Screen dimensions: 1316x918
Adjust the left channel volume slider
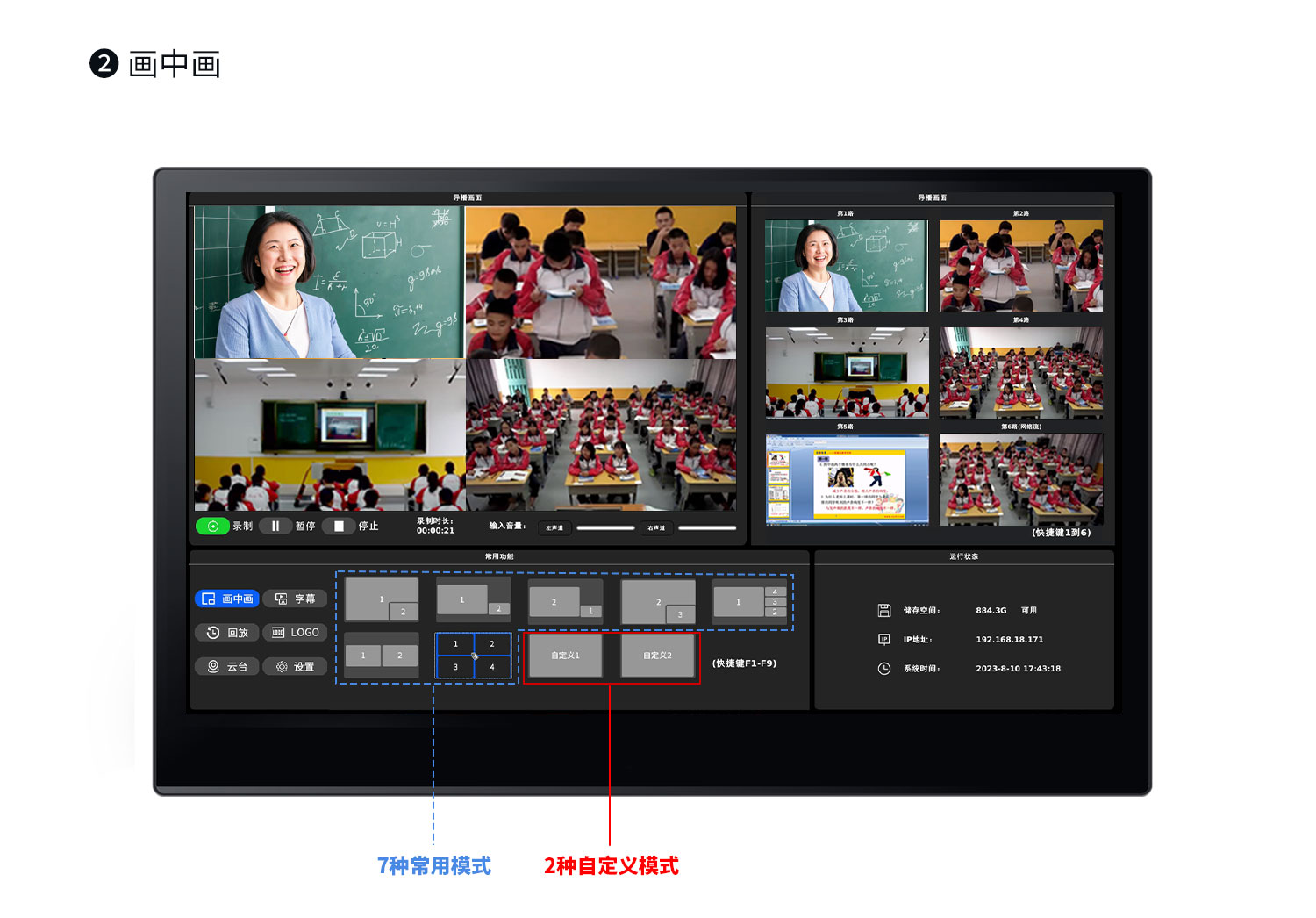point(605,528)
